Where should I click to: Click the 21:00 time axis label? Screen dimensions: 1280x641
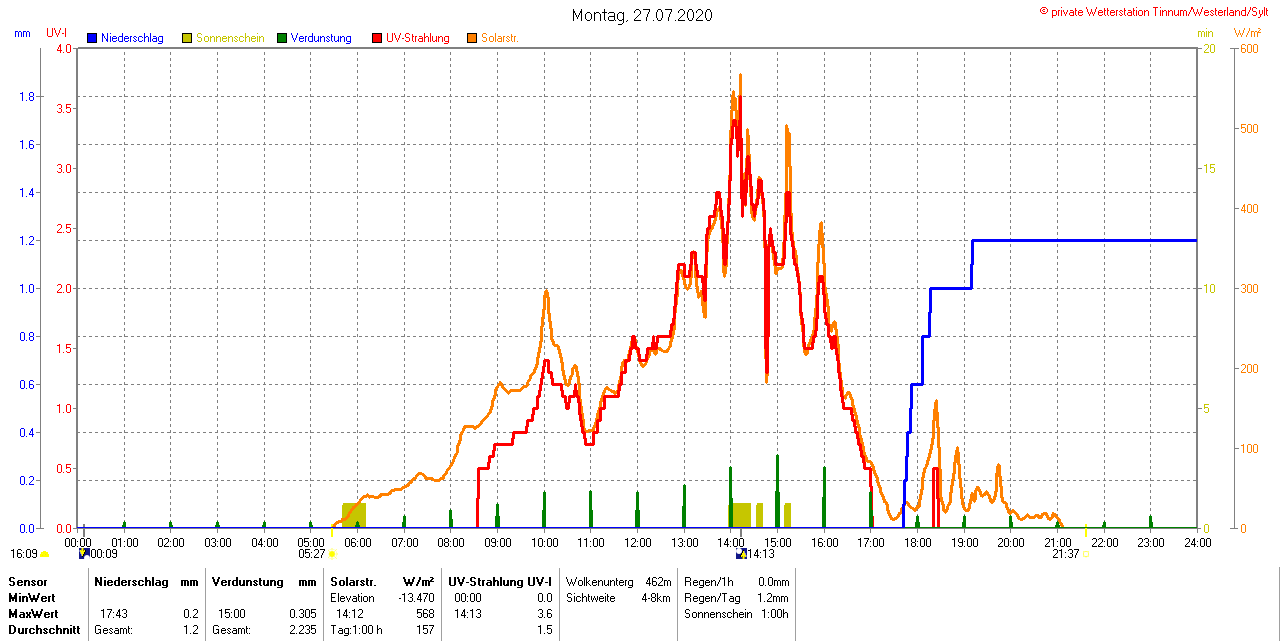coord(1057,542)
